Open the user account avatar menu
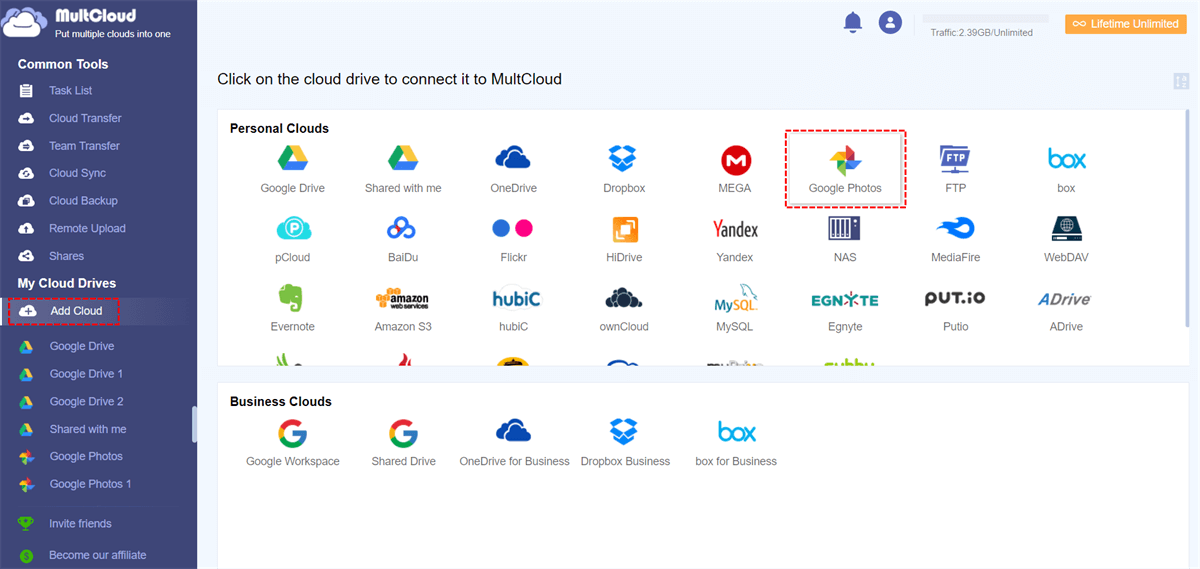The image size is (1200, 569). (x=890, y=22)
